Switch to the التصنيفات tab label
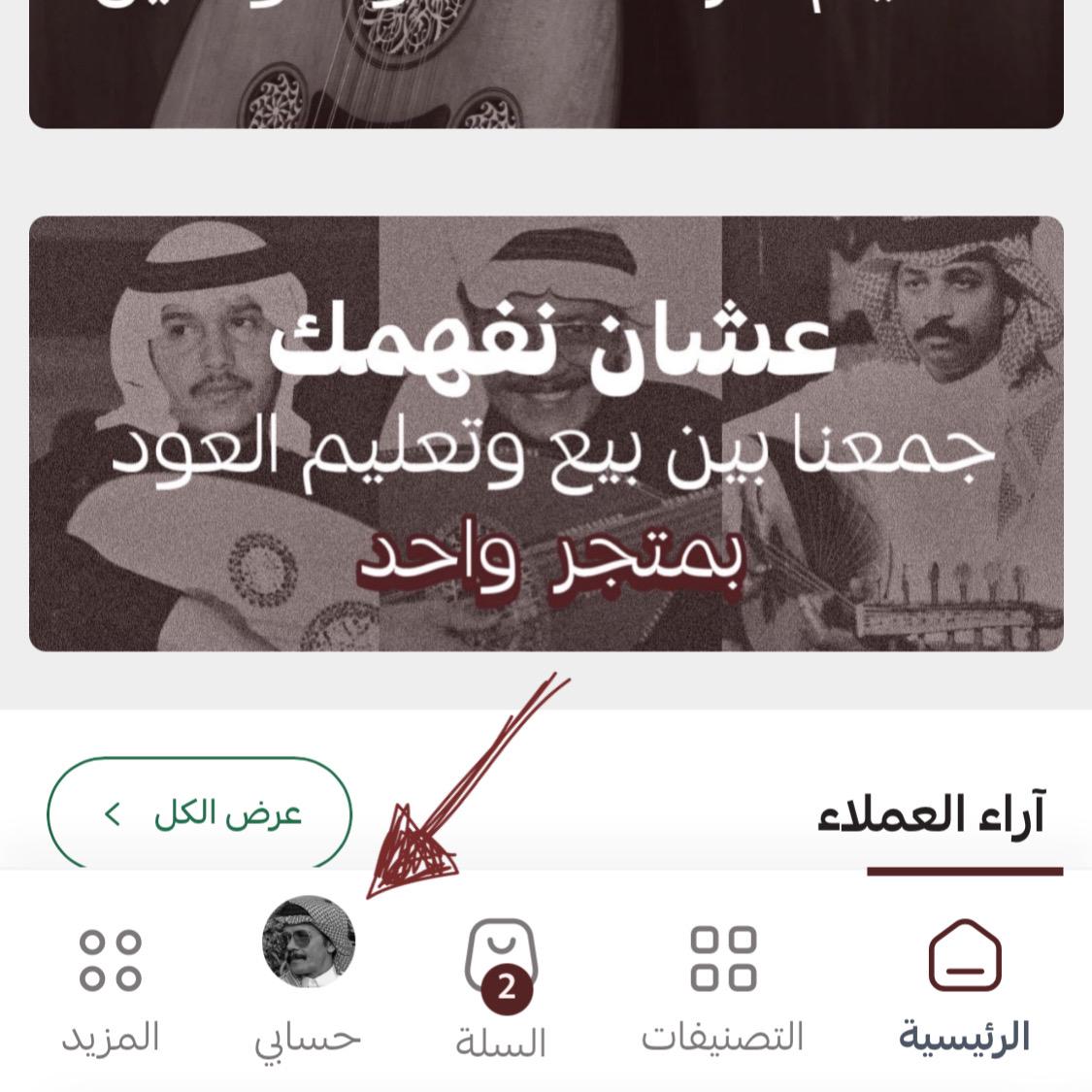This screenshot has height=1092, width=1092. [x=722, y=1037]
